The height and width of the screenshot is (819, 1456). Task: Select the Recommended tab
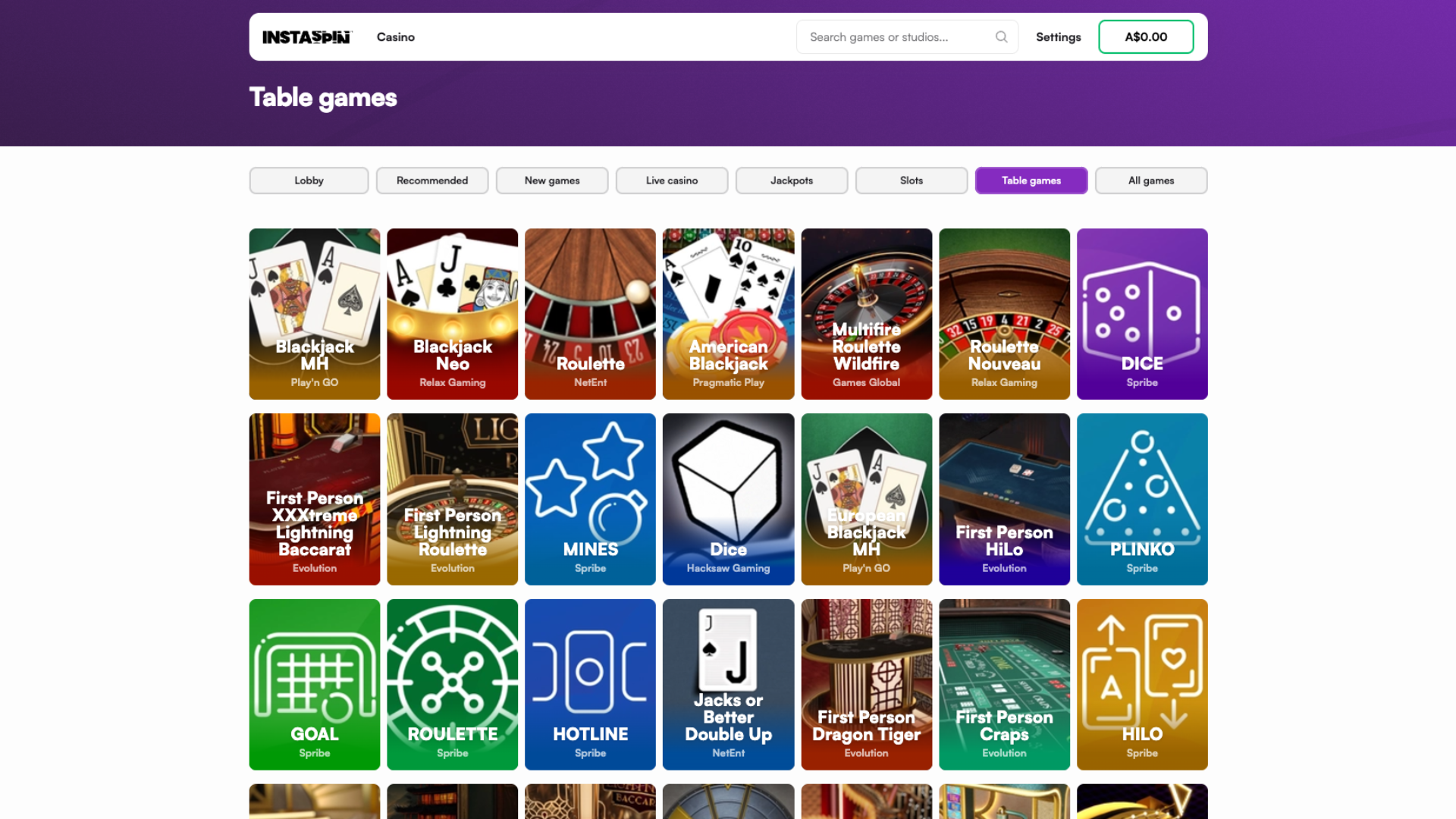(432, 180)
